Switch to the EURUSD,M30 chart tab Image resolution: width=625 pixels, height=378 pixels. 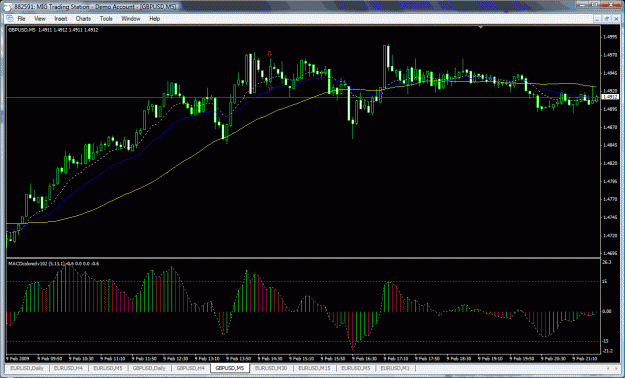point(271,368)
